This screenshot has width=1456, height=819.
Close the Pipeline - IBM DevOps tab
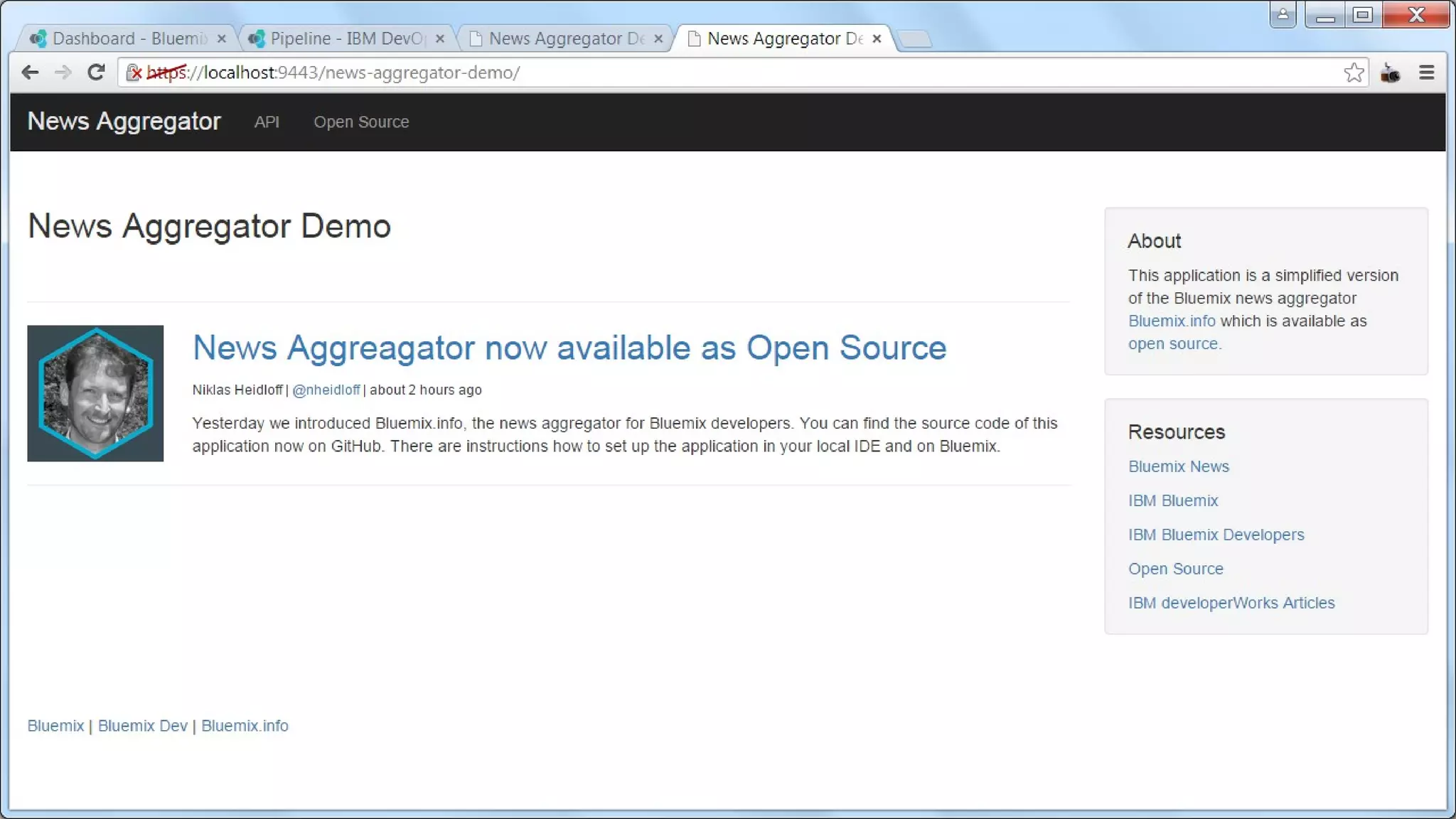[440, 39]
